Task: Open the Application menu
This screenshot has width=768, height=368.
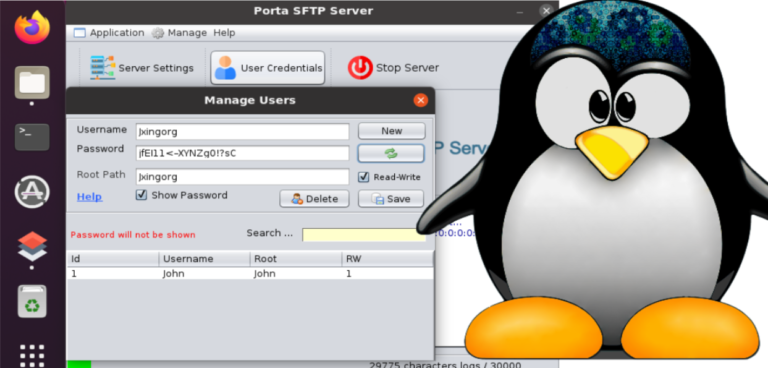Action: click(109, 33)
